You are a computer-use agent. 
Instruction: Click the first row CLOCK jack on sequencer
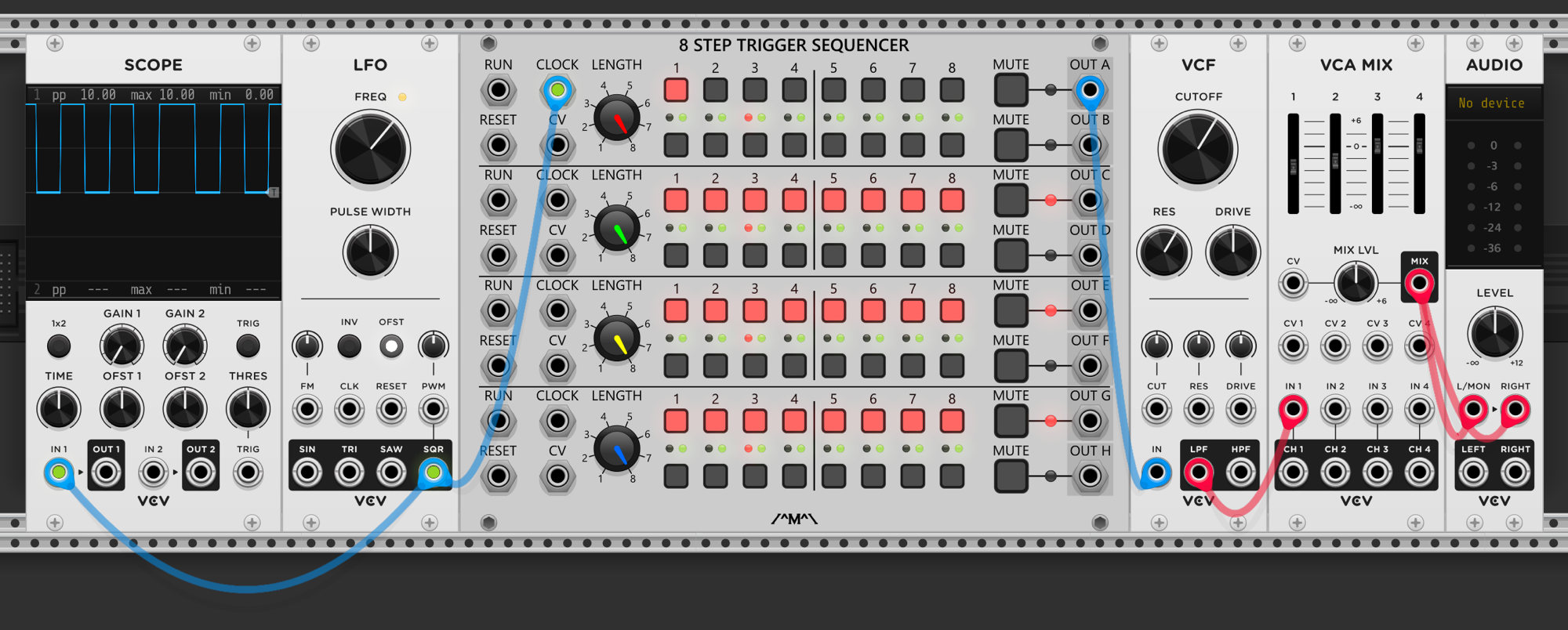coord(557,90)
